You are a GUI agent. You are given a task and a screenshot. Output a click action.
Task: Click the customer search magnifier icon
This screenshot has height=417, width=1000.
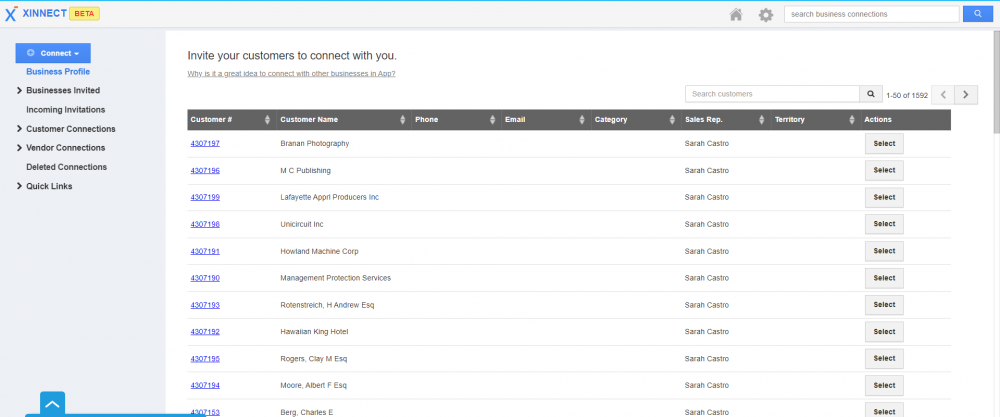click(871, 94)
